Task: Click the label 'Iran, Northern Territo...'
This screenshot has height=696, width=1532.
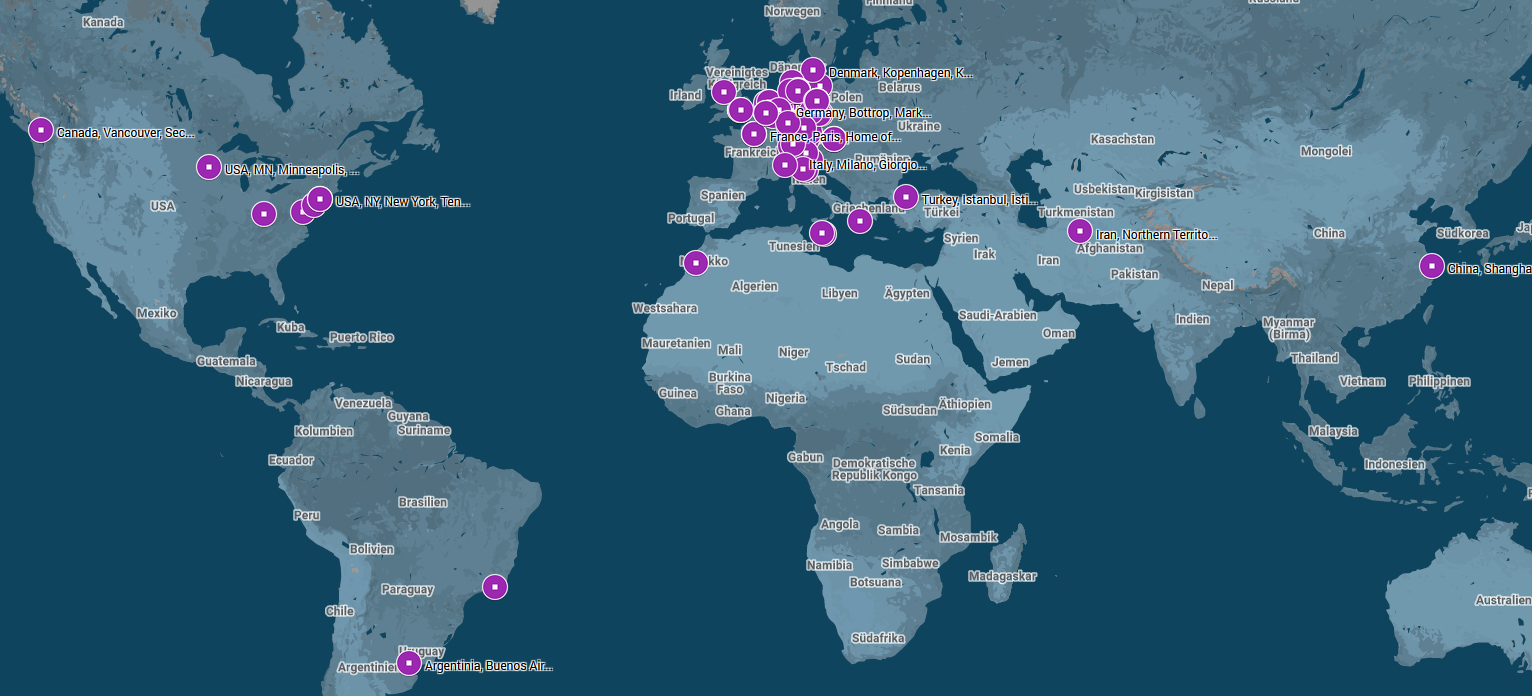Action: point(1156,234)
